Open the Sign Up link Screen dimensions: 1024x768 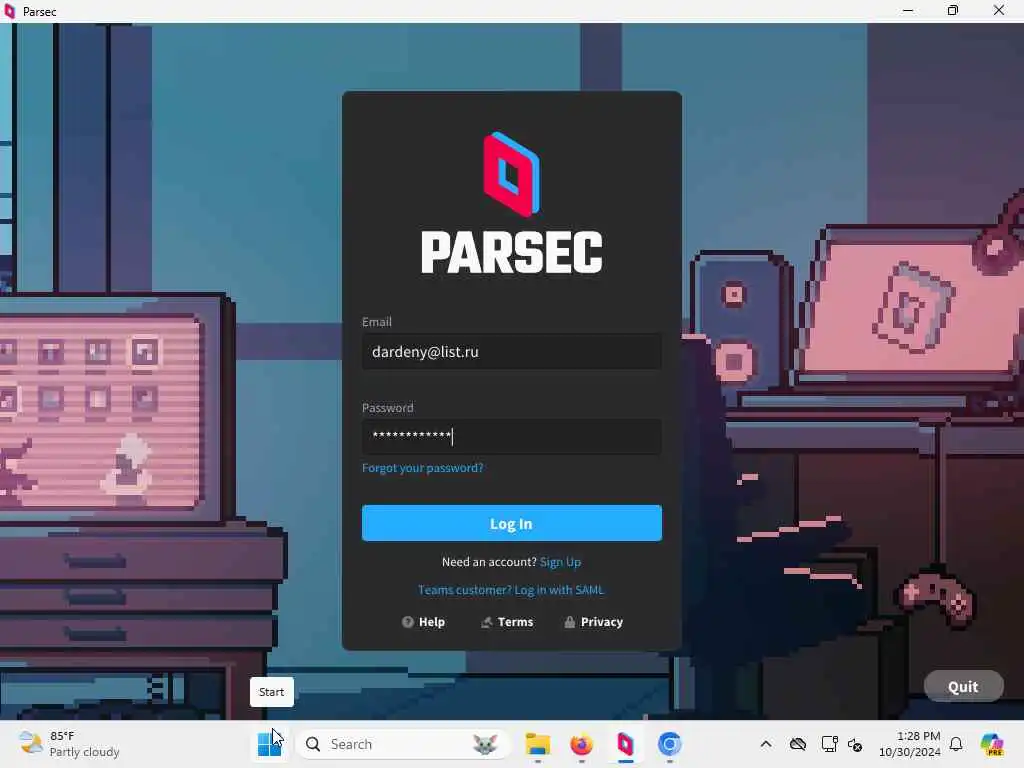click(x=560, y=562)
